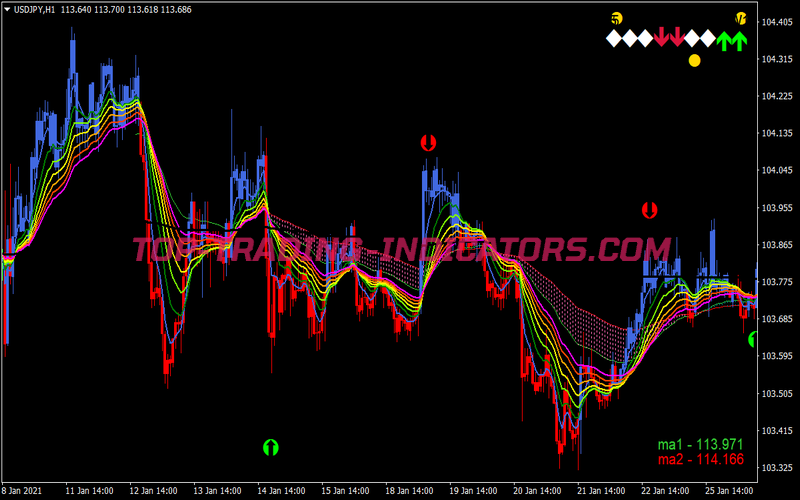
Task: Click the last green up arrow in signal row
Action: click(740, 41)
